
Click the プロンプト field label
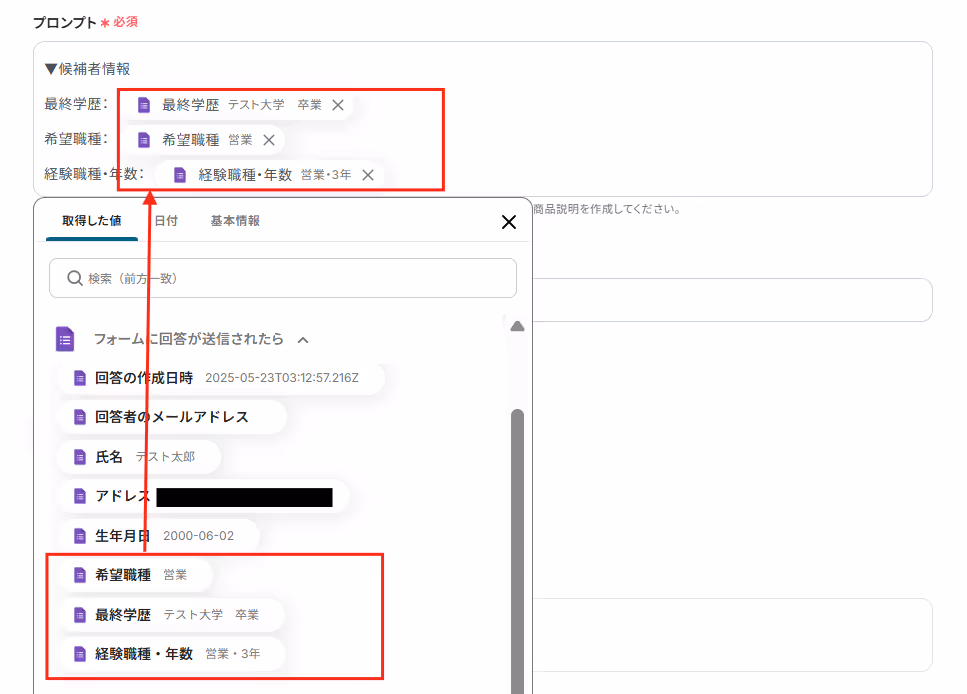[x=65, y=23]
